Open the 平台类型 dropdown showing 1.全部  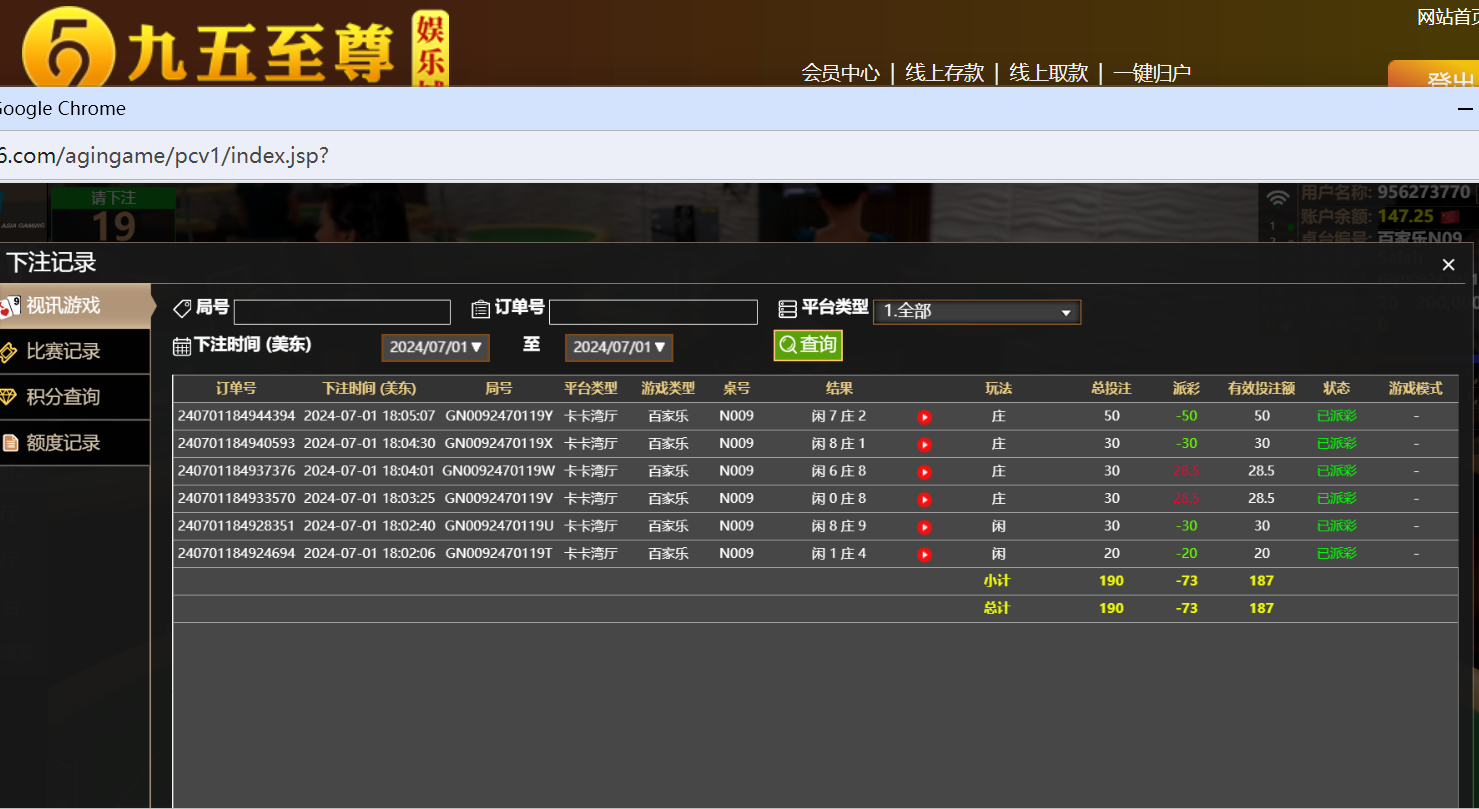(x=977, y=311)
